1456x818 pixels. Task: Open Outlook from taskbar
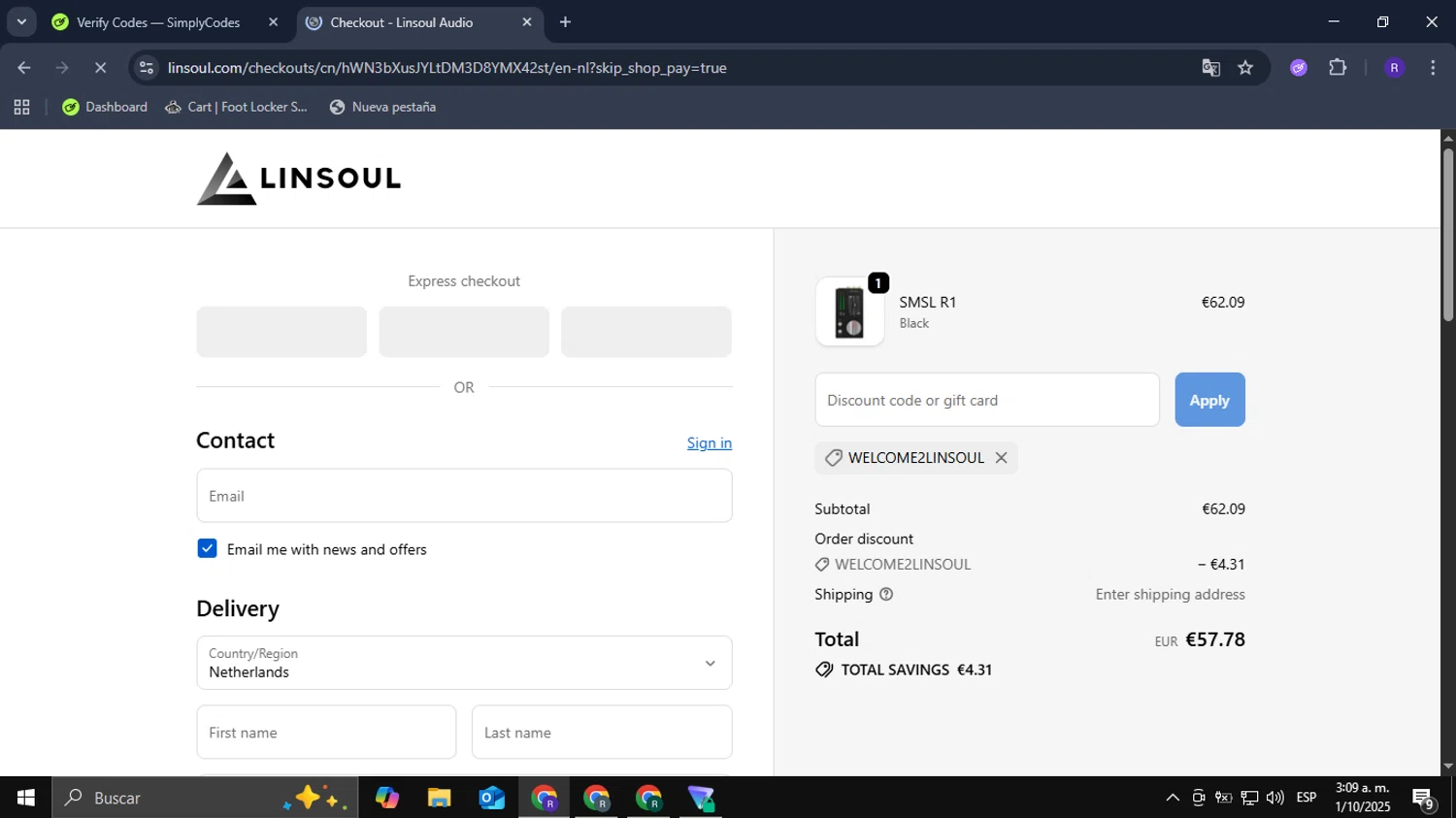[x=492, y=798]
